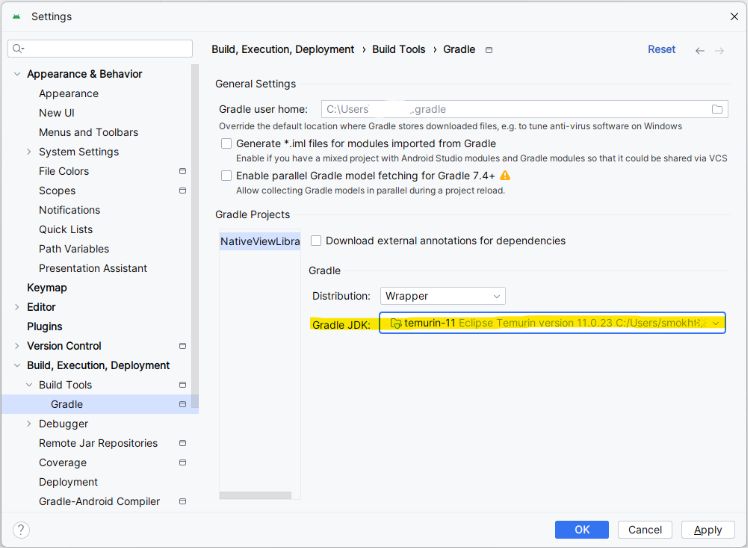Click the forward arrow navigation icon
This screenshot has width=748, height=548.
click(719, 51)
